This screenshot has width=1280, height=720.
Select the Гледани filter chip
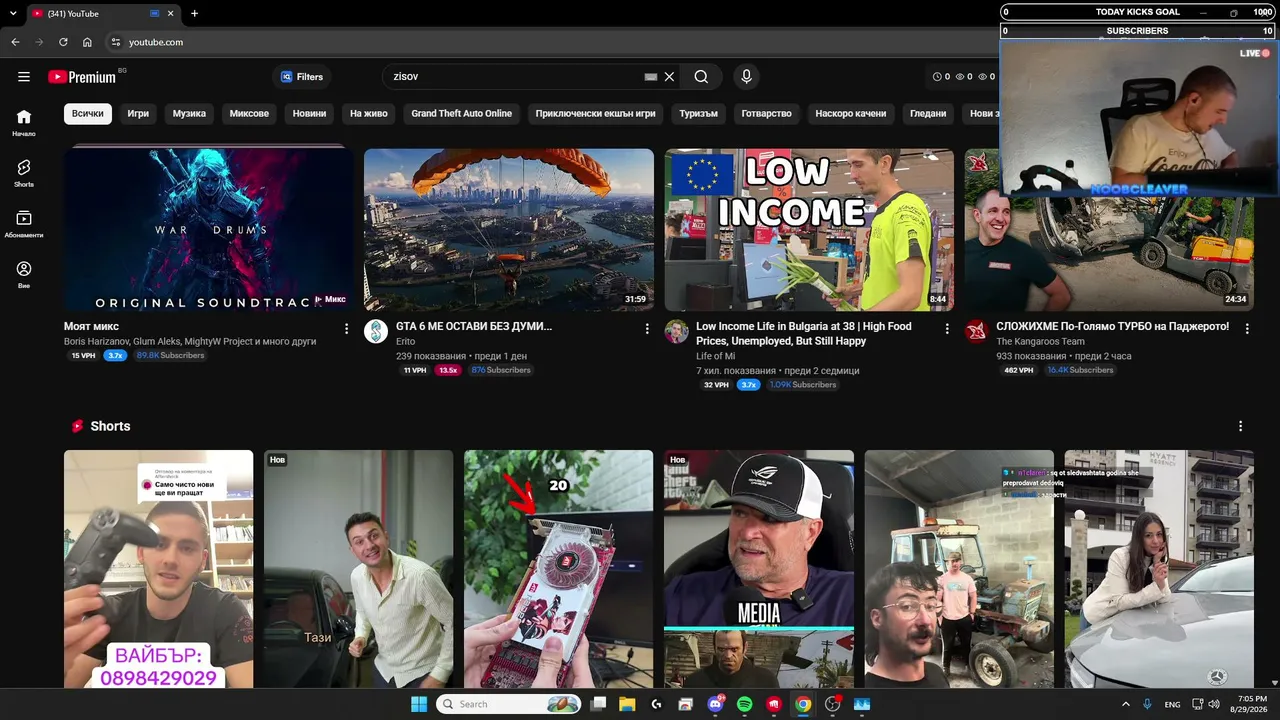click(x=928, y=114)
